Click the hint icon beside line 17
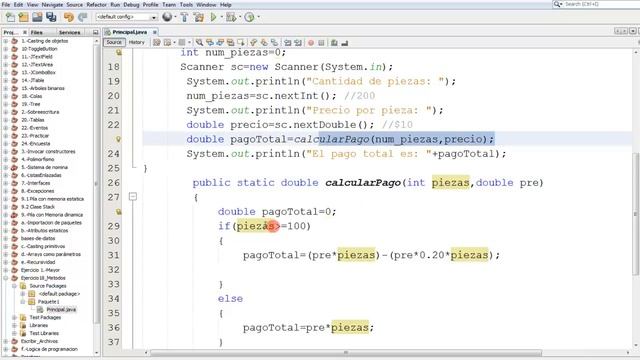The image size is (640, 360). coord(118,52)
